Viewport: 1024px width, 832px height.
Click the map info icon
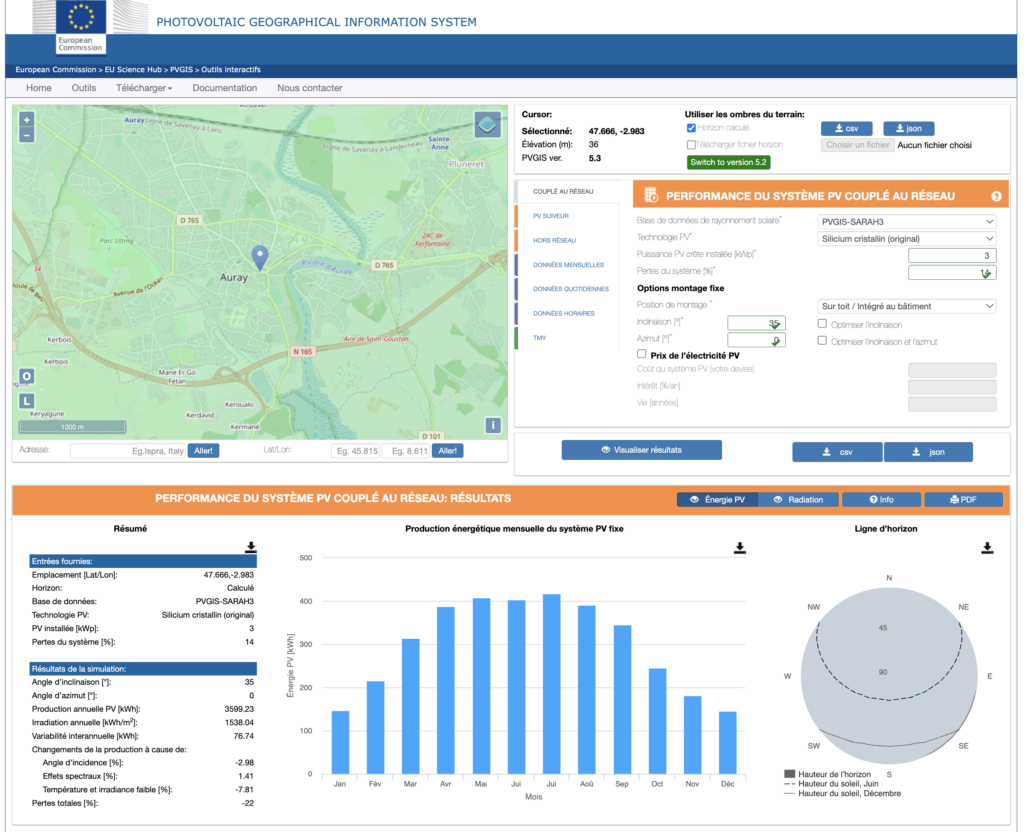point(493,425)
